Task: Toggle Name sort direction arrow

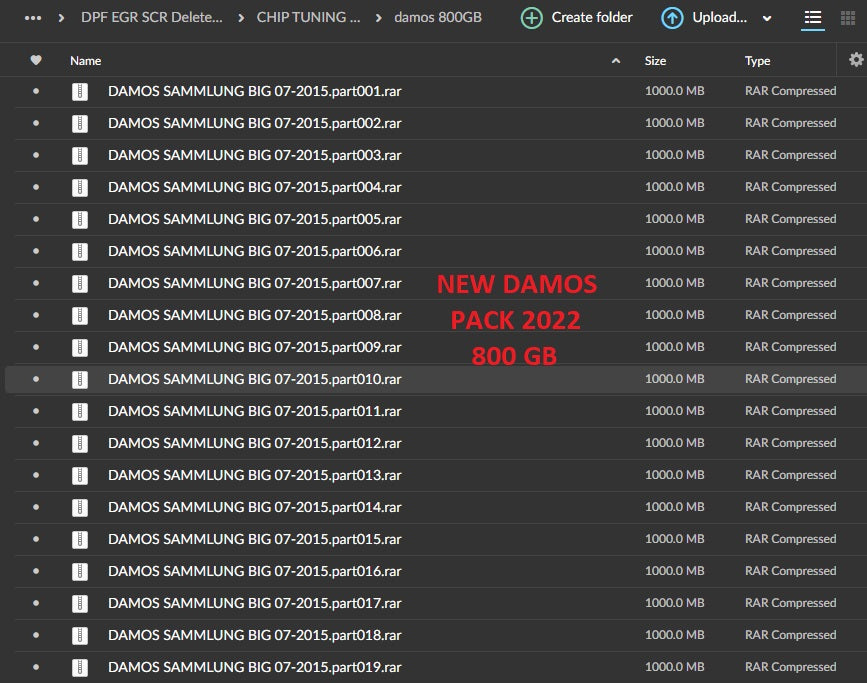Action: [615, 61]
